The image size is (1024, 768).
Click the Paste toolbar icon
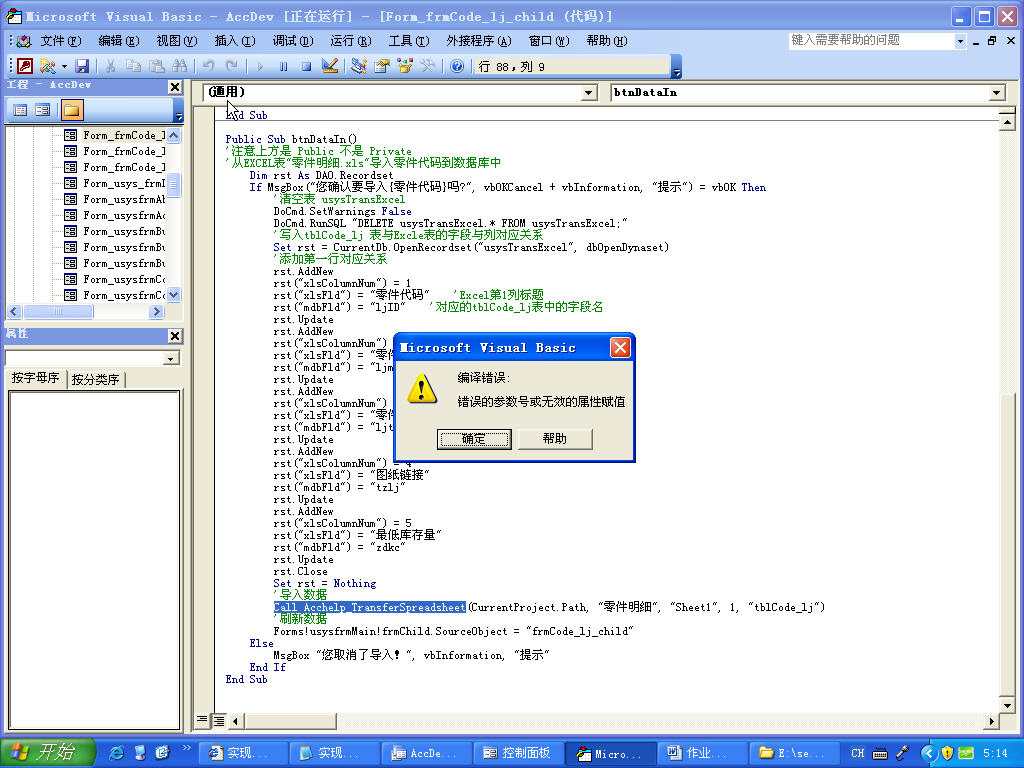pos(156,66)
